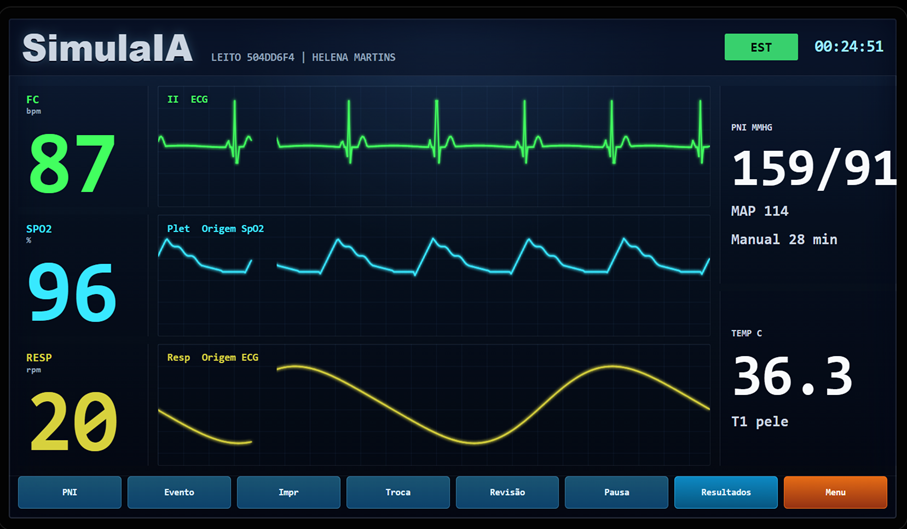907x529 pixels.
Task: Click the PNI button in the bottom bar
Action: (69, 492)
